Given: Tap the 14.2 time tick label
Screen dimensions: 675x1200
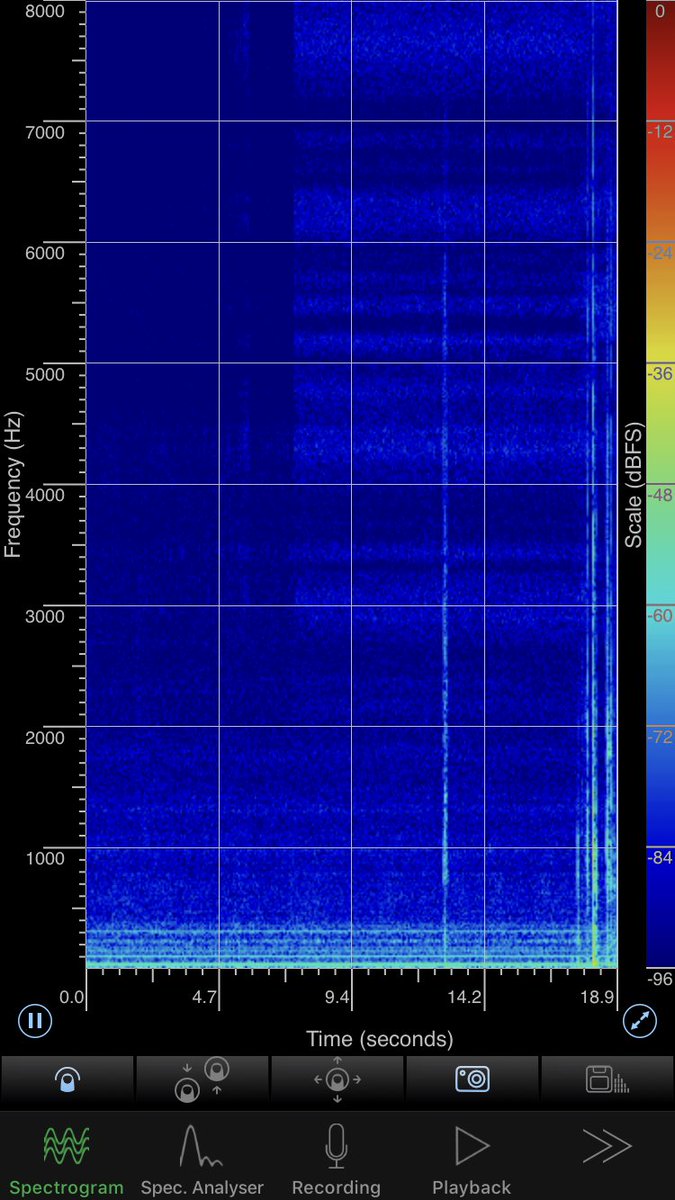Looking at the screenshot, I should pyautogui.click(x=465, y=997).
